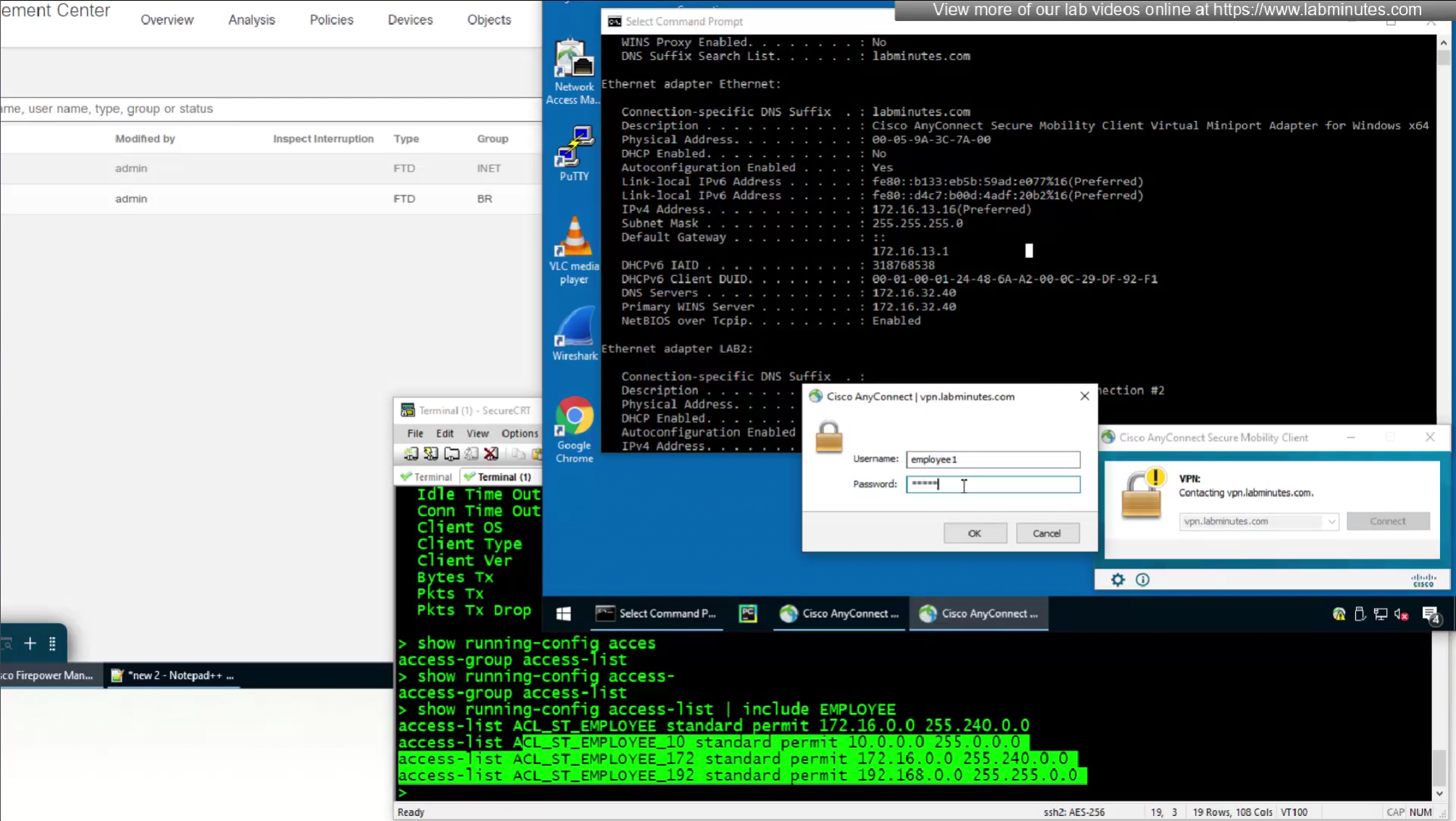Image resolution: width=1456 pixels, height=821 pixels.
Task: Click the AnyConnect info icon
Action: (1142, 580)
